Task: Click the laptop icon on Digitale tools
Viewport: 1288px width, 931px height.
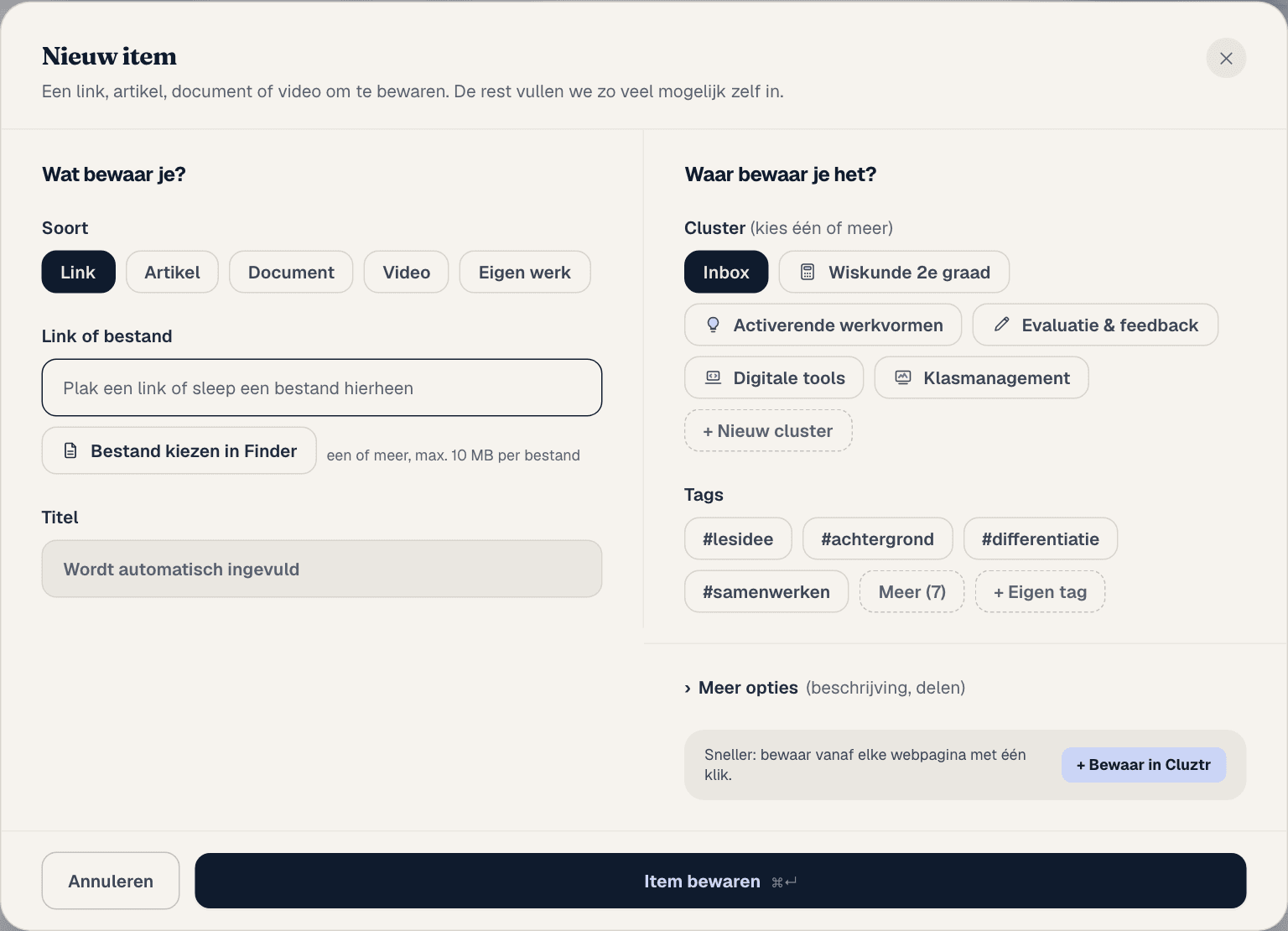Action: pyautogui.click(x=713, y=377)
